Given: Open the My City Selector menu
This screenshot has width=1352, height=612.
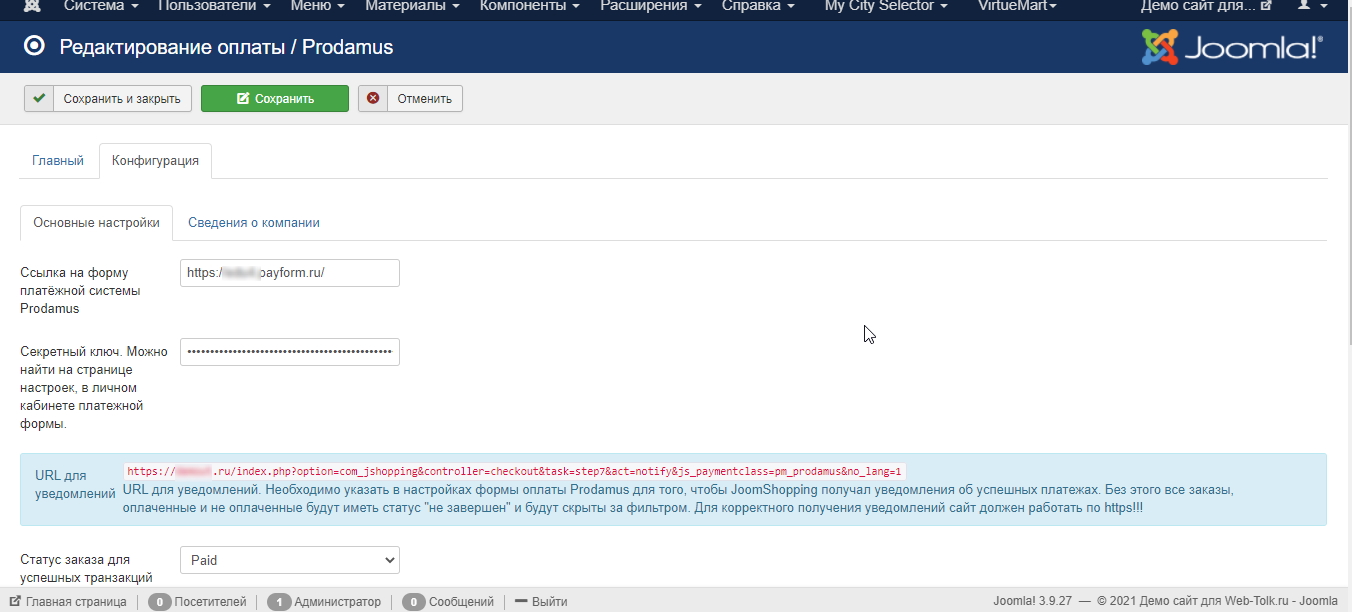Looking at the screenshot, I should [886, 6].
